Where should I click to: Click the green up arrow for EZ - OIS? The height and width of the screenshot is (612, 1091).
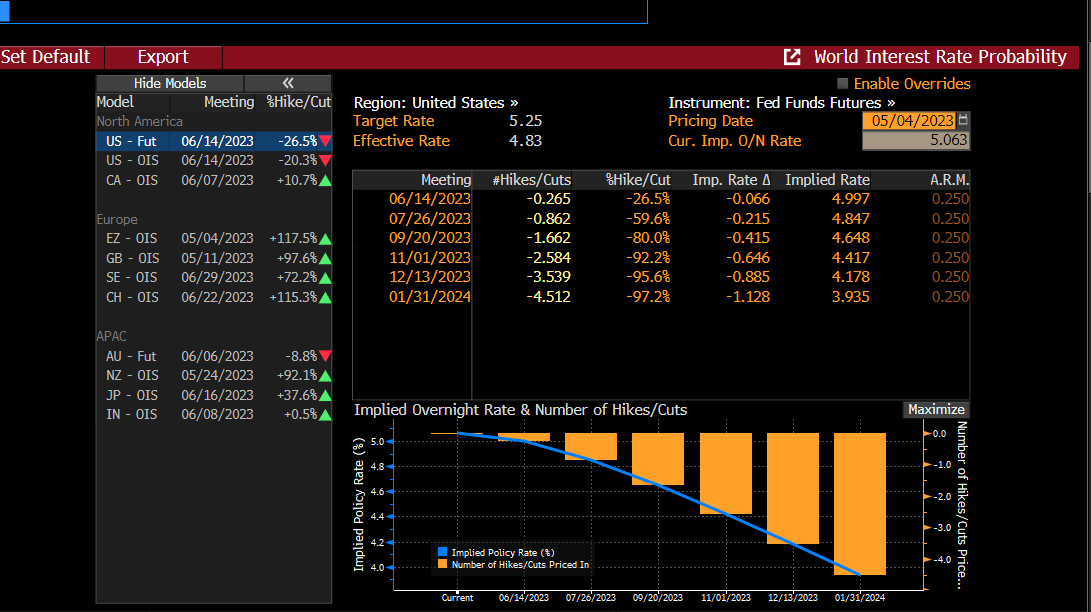tap(325, 239)
